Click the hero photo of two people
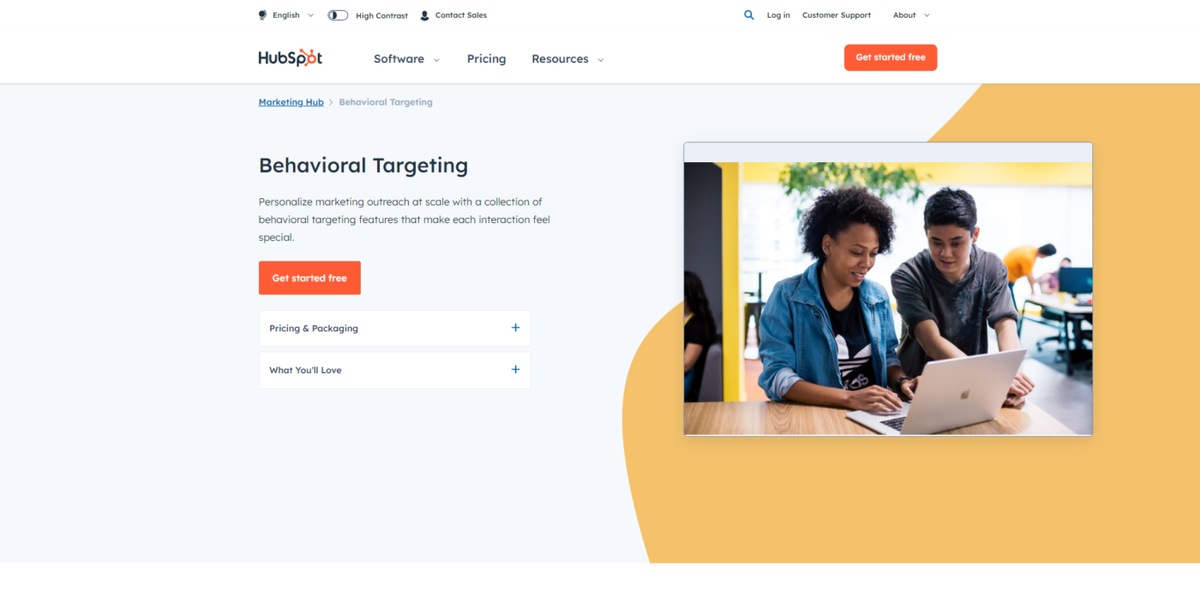This screenshot has height=597, width=1200. coord(888,298)
